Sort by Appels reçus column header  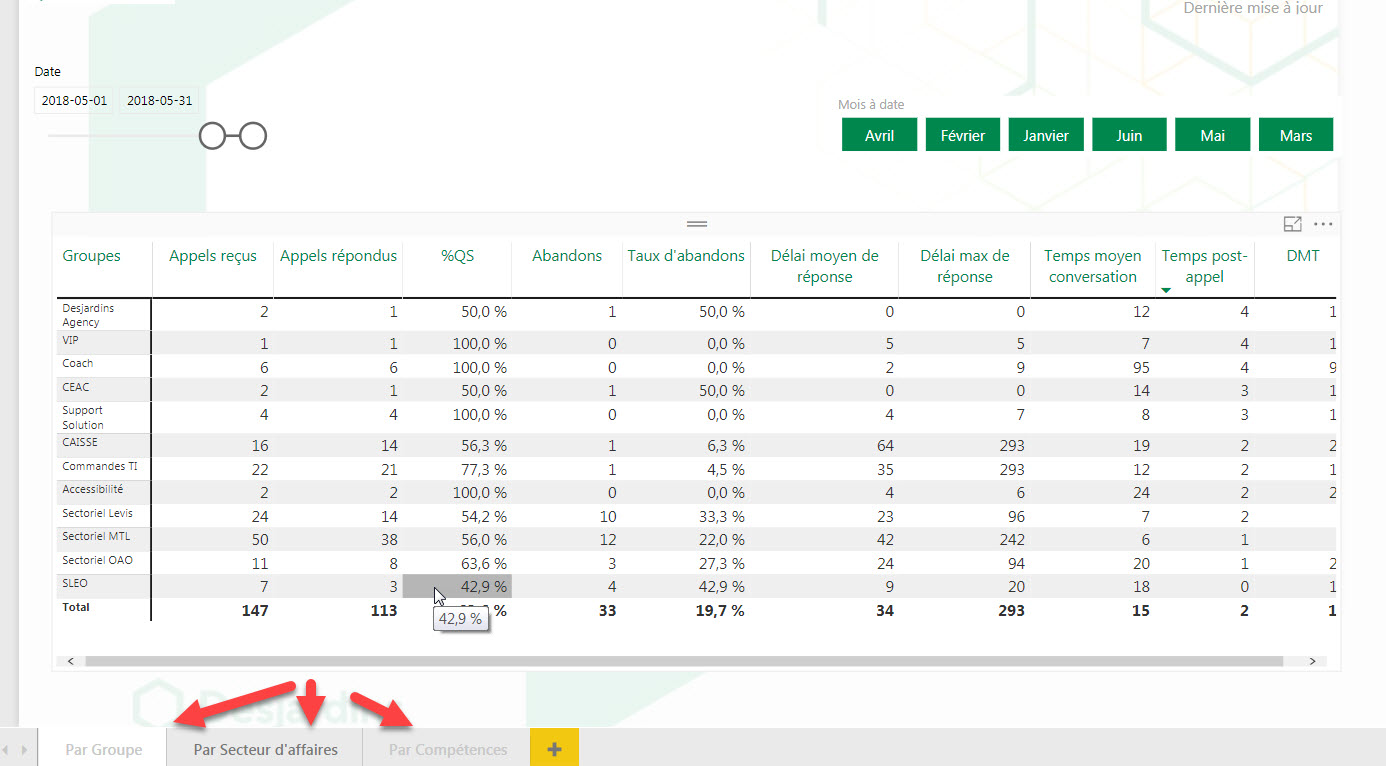213,256
